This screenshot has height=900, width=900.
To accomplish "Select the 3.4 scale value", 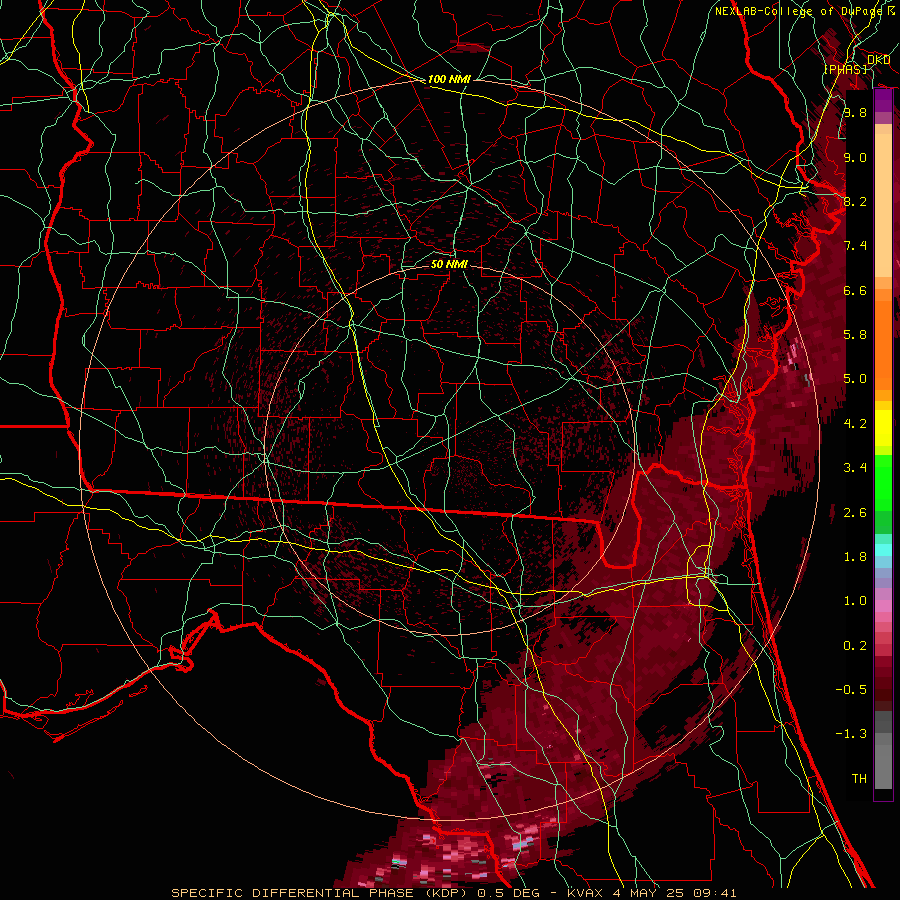I will coord(855,468).
